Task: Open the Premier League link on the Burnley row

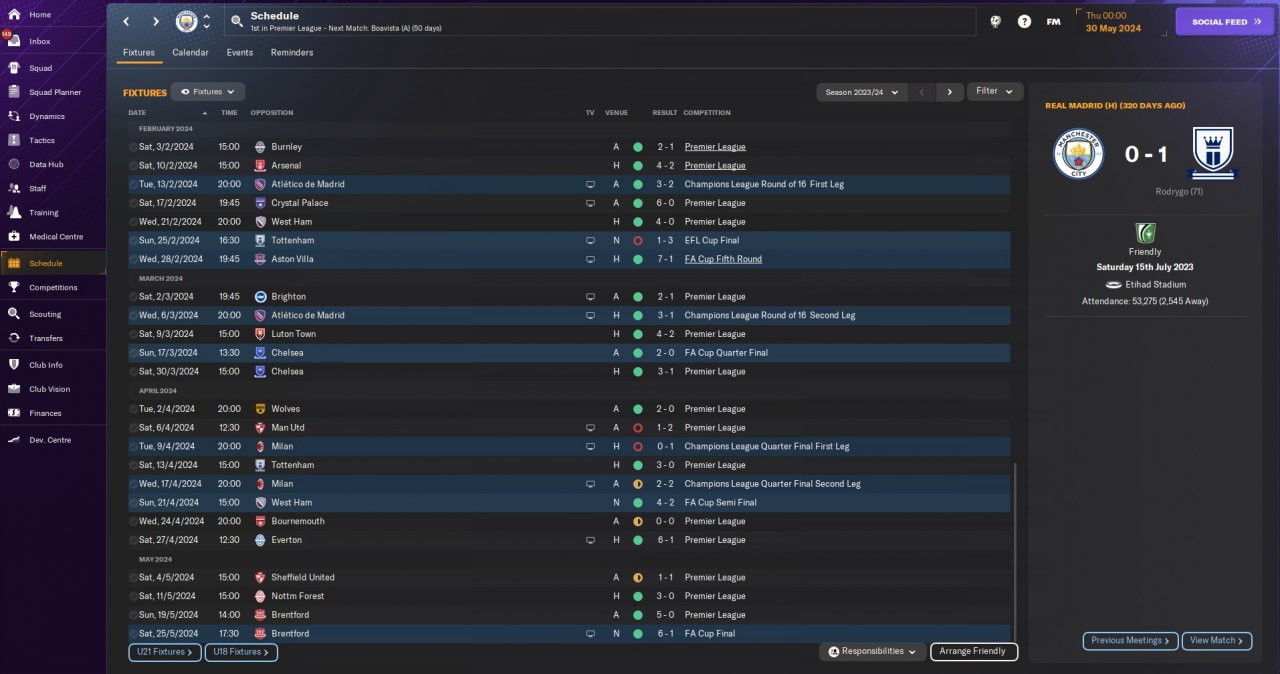Action: [x=715, y=147]
